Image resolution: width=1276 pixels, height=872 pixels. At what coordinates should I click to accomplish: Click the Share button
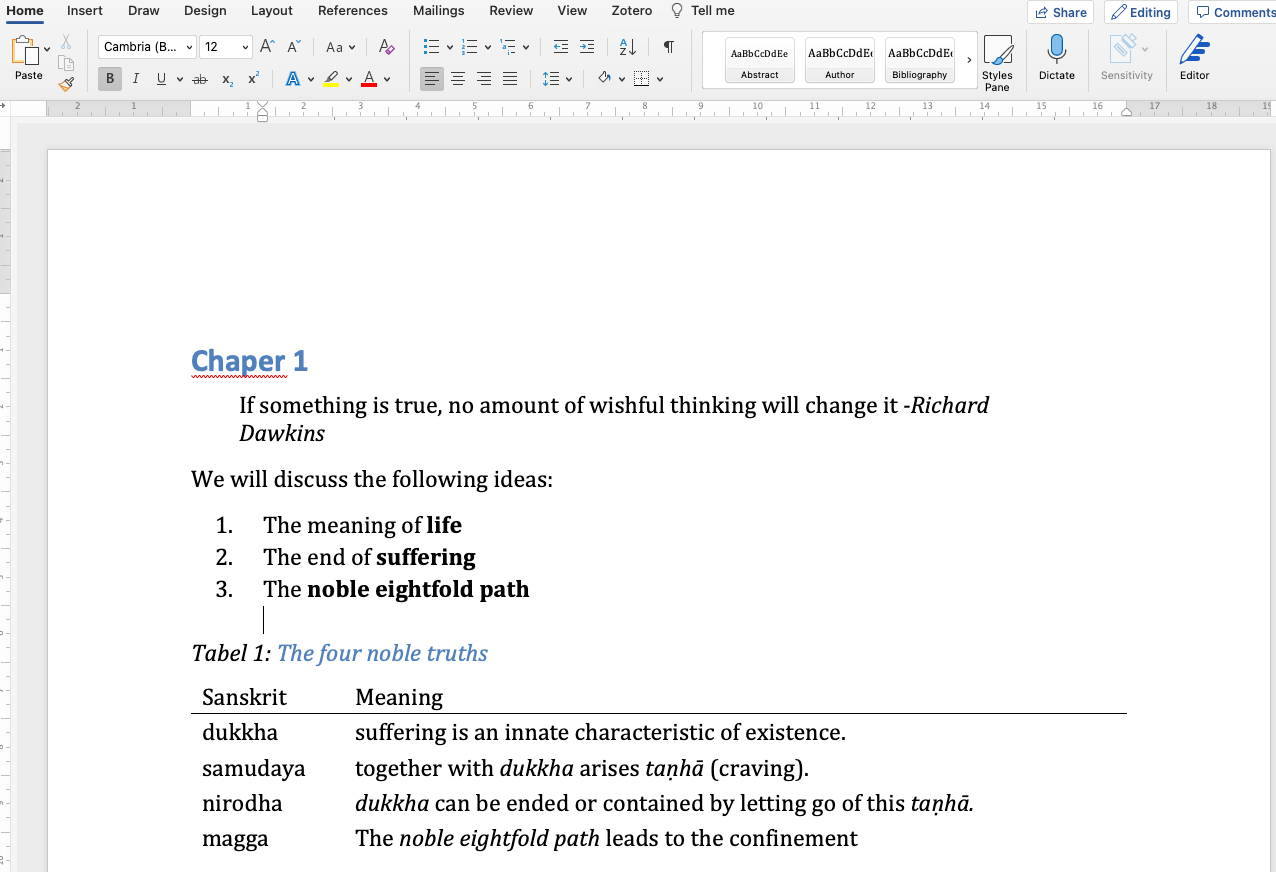[1060, 12]
